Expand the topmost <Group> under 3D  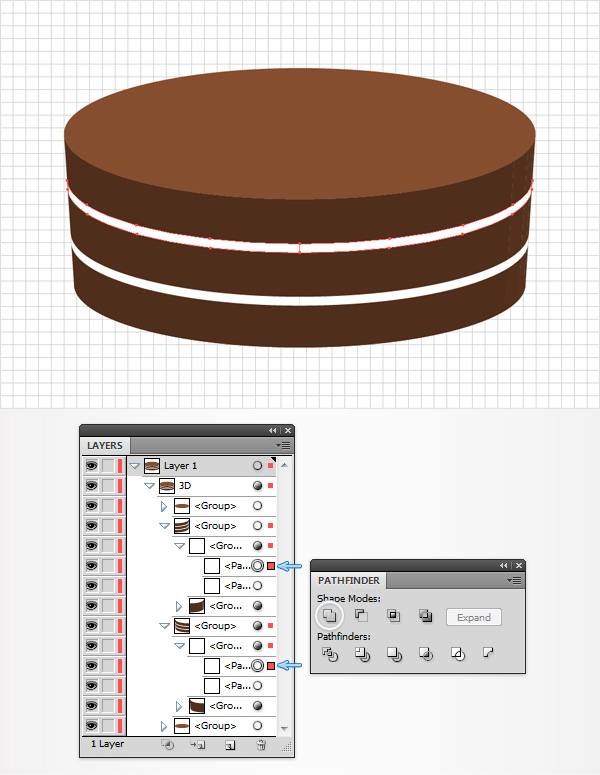click(x=164, y=506)
